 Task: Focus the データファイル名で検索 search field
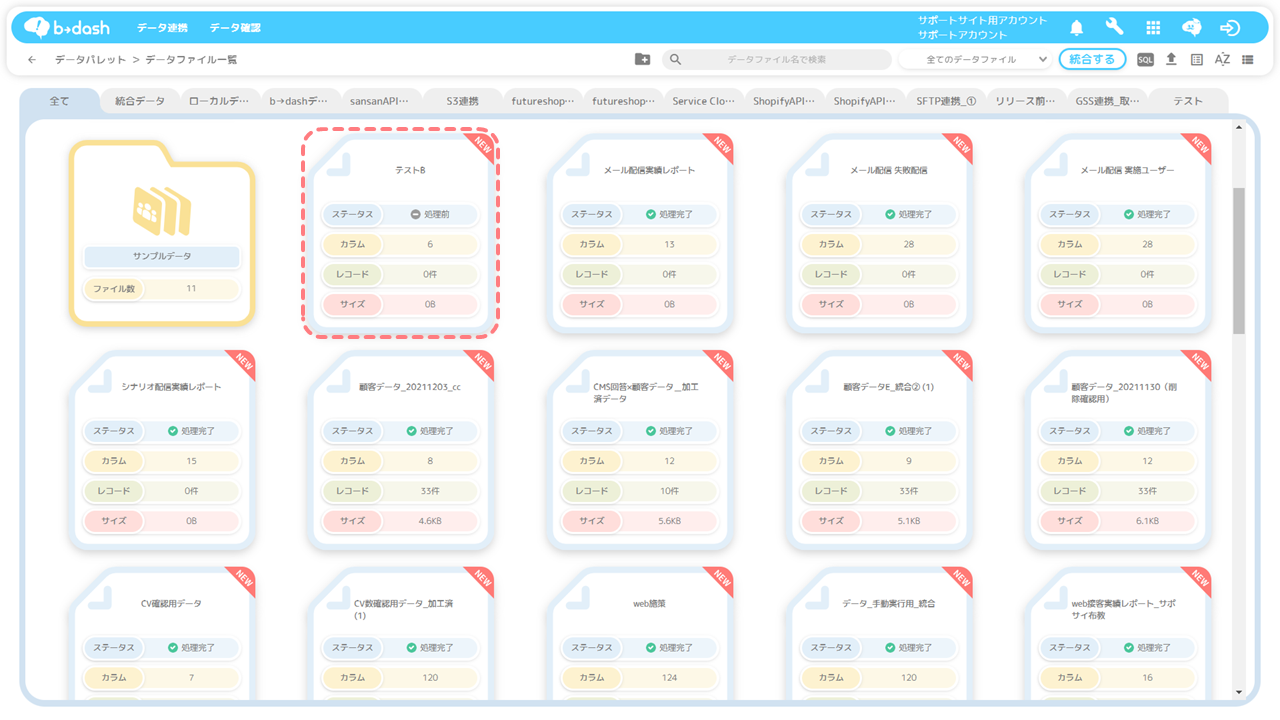click(x=777, y=60)
